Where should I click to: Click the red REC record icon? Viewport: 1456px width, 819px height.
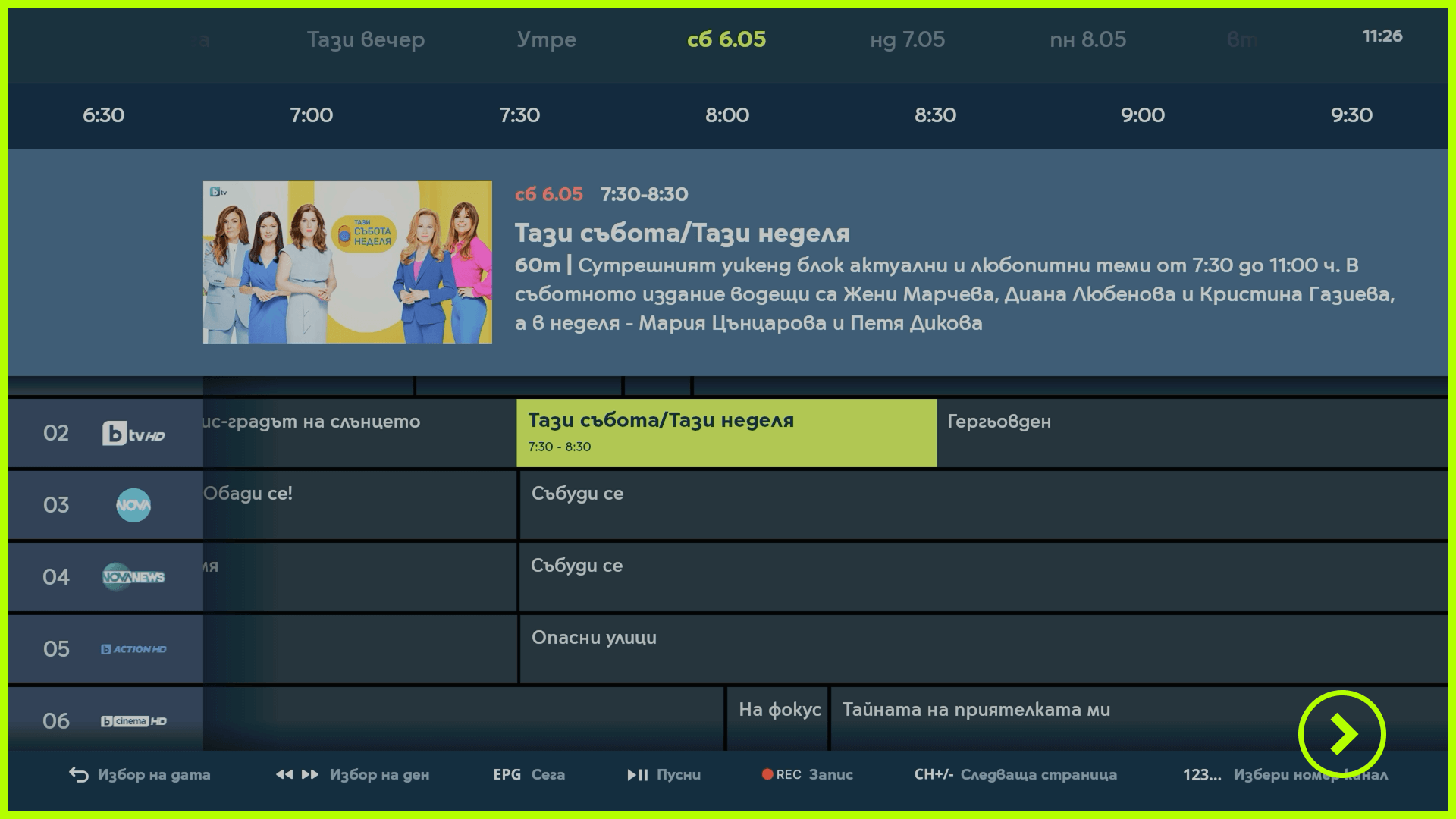pyautogui.click(x=768, y=774)
